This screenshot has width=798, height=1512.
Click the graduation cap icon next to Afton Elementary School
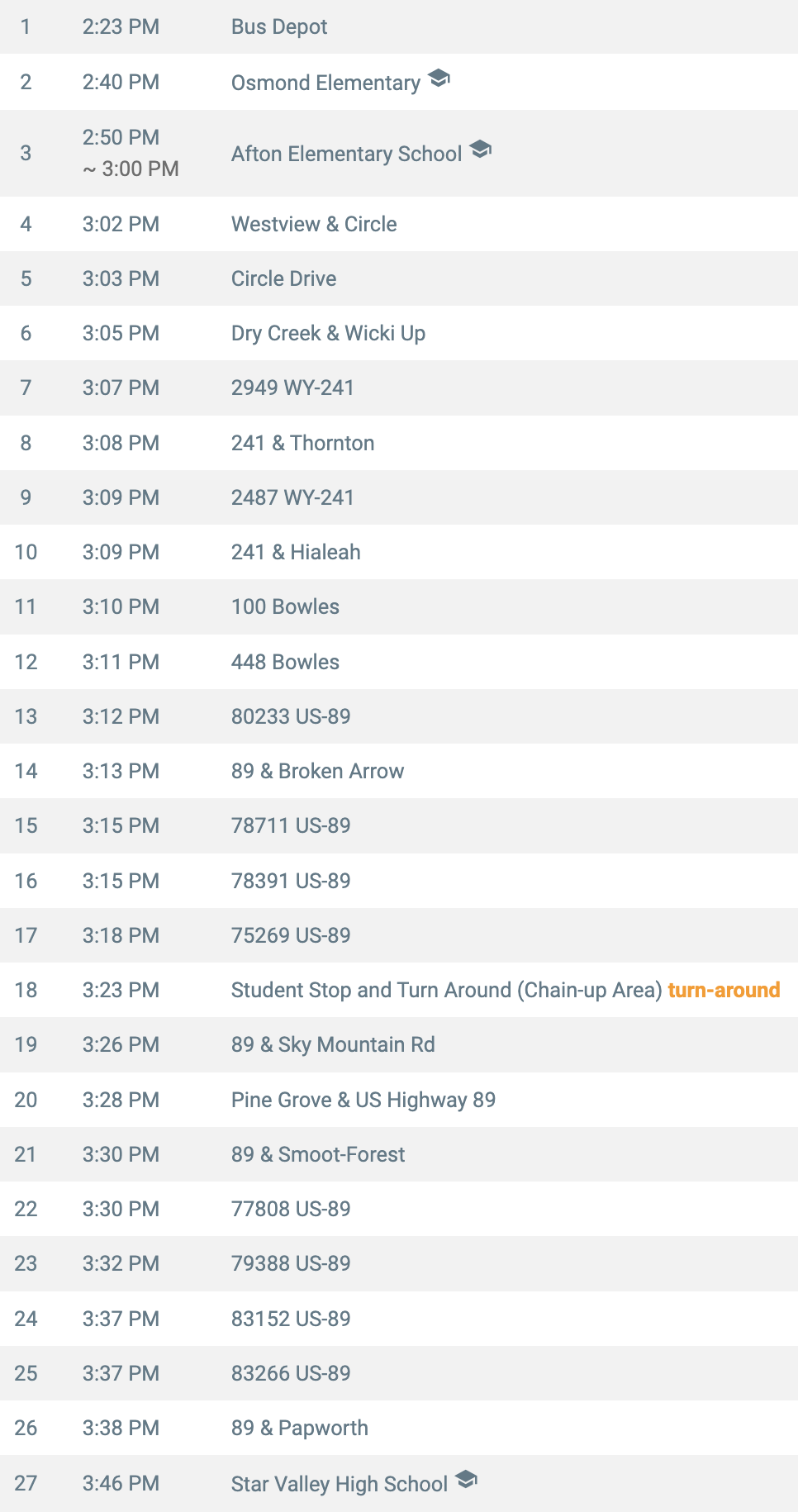[x=480, y=150]
